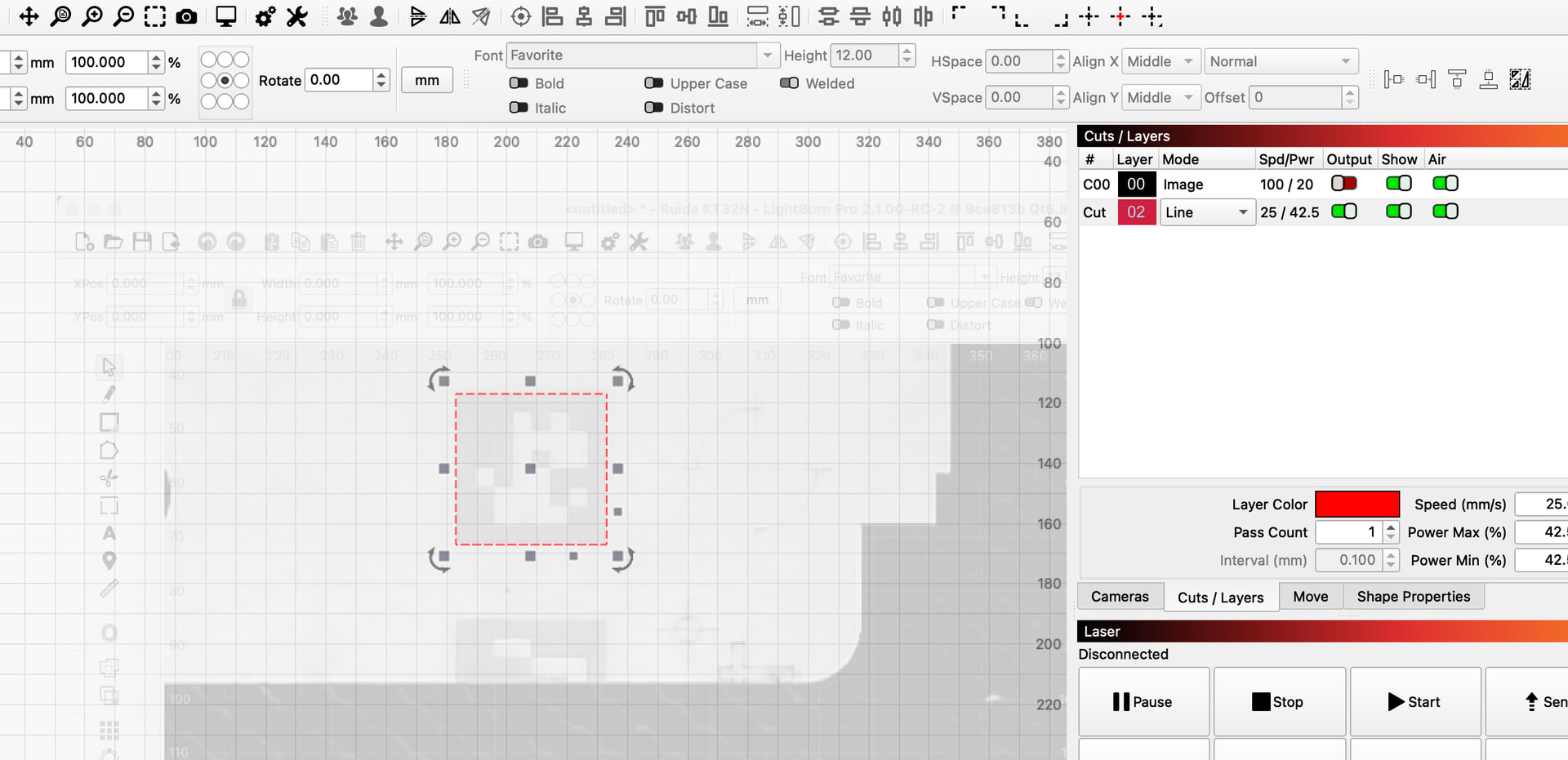Select the Frame Selection dashed-rectangle icon
The width and height of the screenshot is (1568, 760).
[x=154, y=16]
